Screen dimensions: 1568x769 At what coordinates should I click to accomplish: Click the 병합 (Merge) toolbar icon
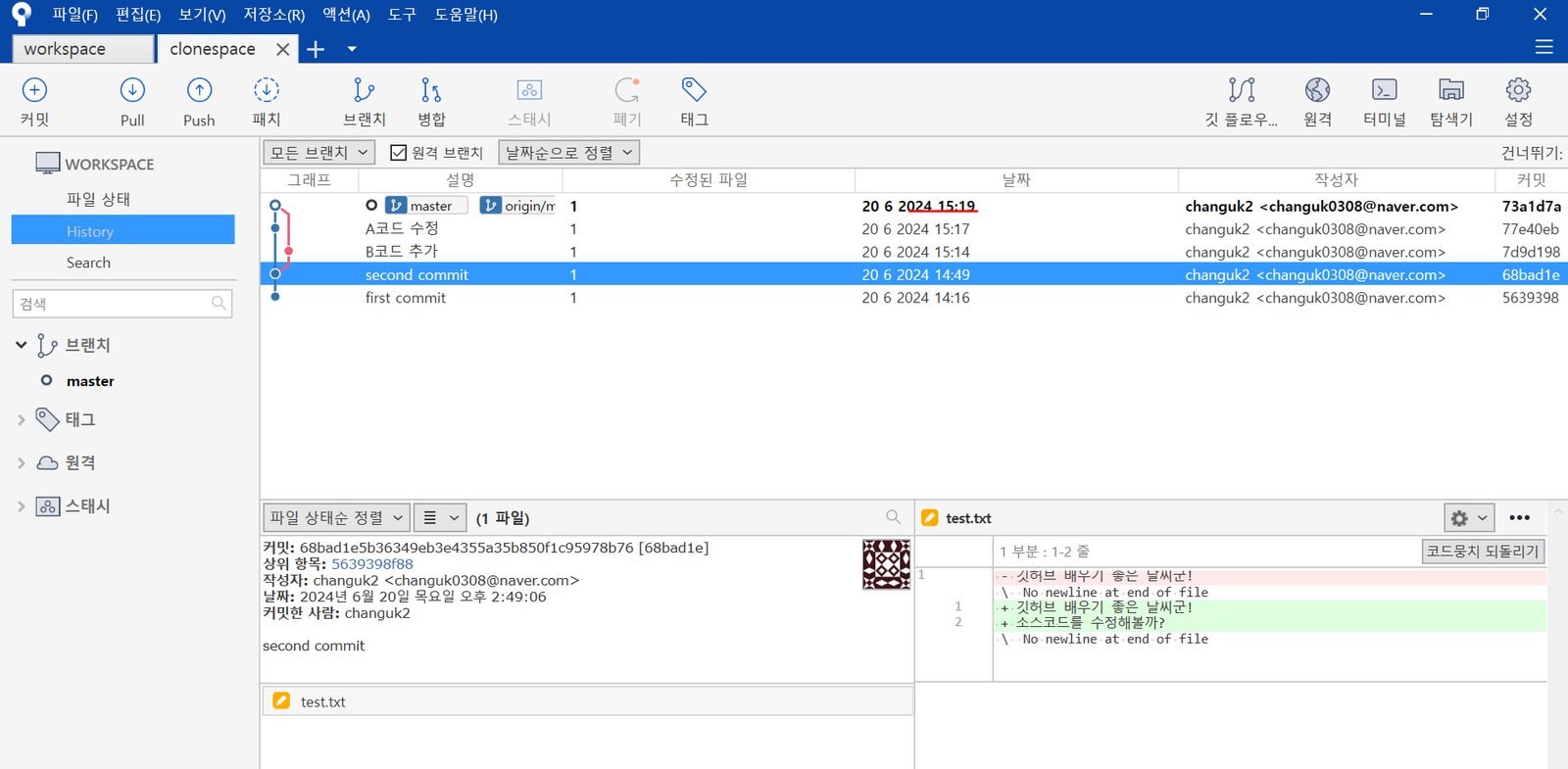431,90
